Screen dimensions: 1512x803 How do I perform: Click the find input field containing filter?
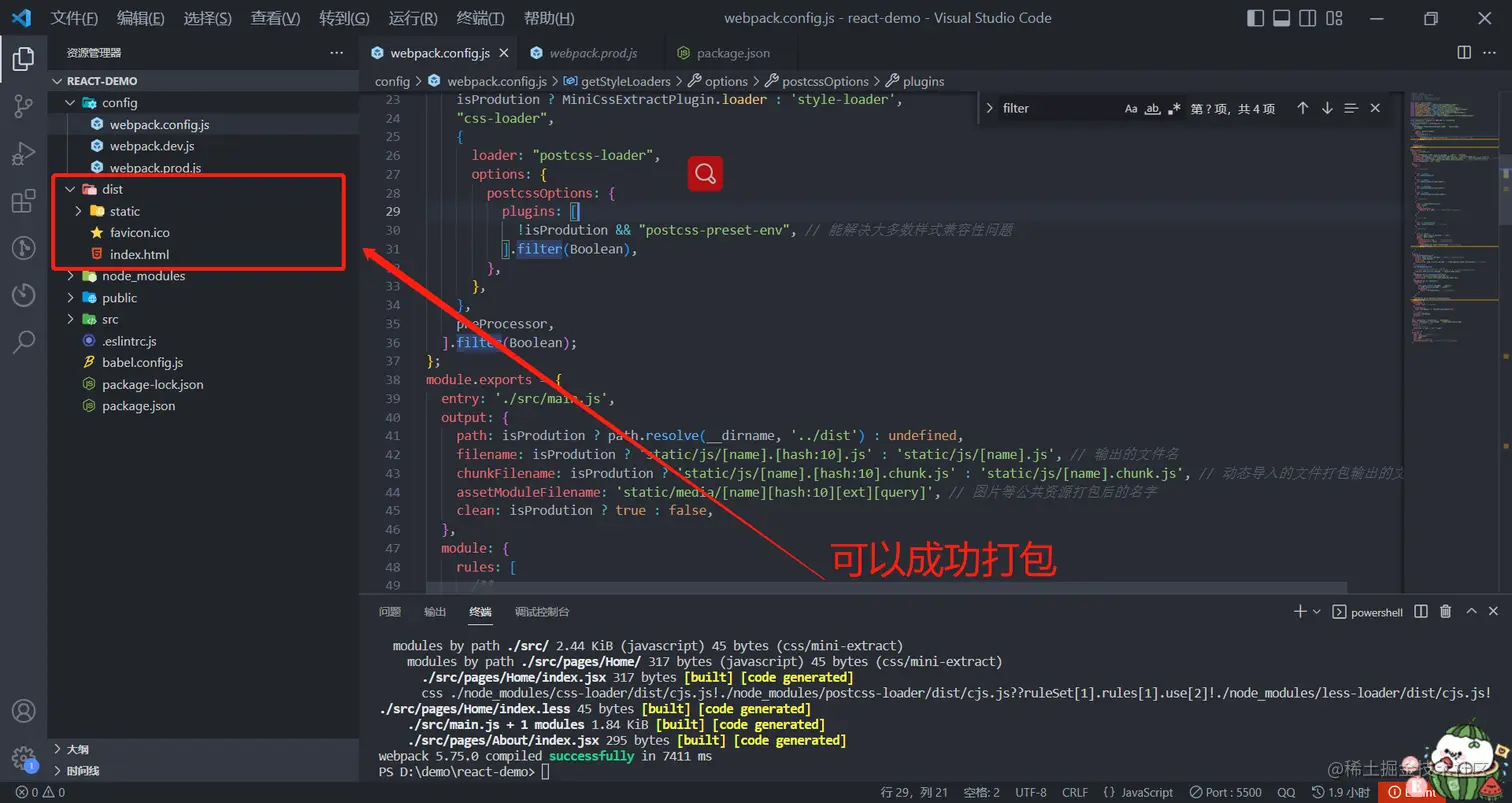[1058, 108]
